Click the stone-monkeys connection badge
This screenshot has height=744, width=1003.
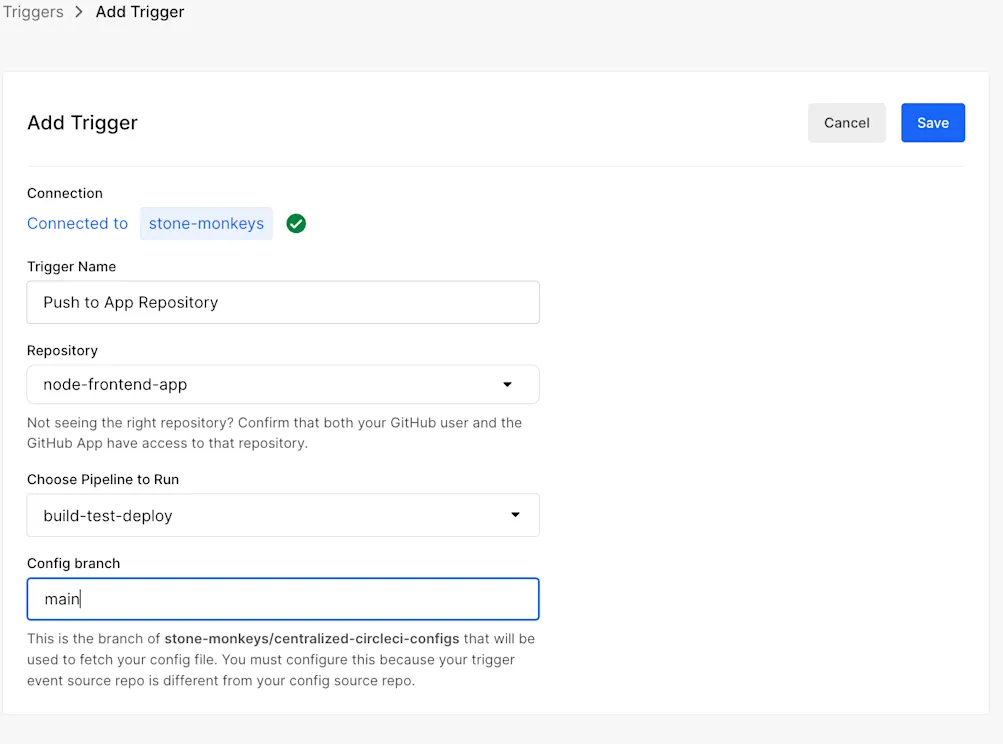click(206, 223)
